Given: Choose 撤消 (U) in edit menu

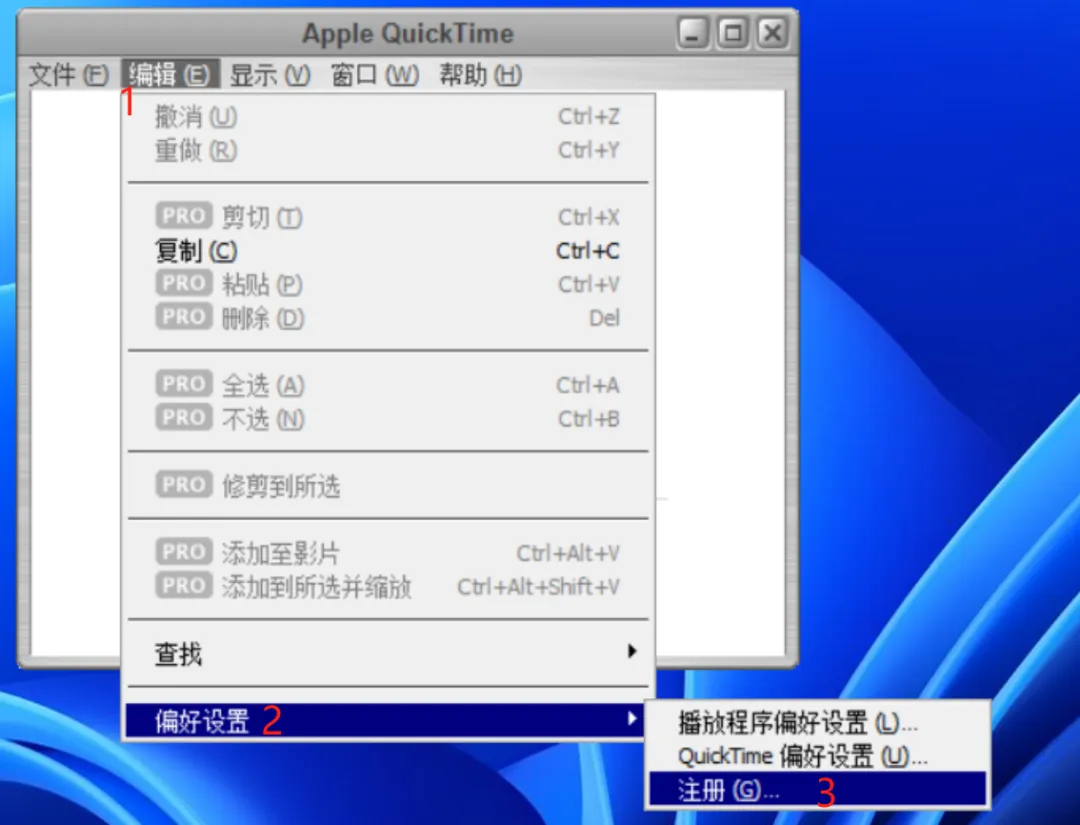Looking at the screenshot, I should pos(388,116).
